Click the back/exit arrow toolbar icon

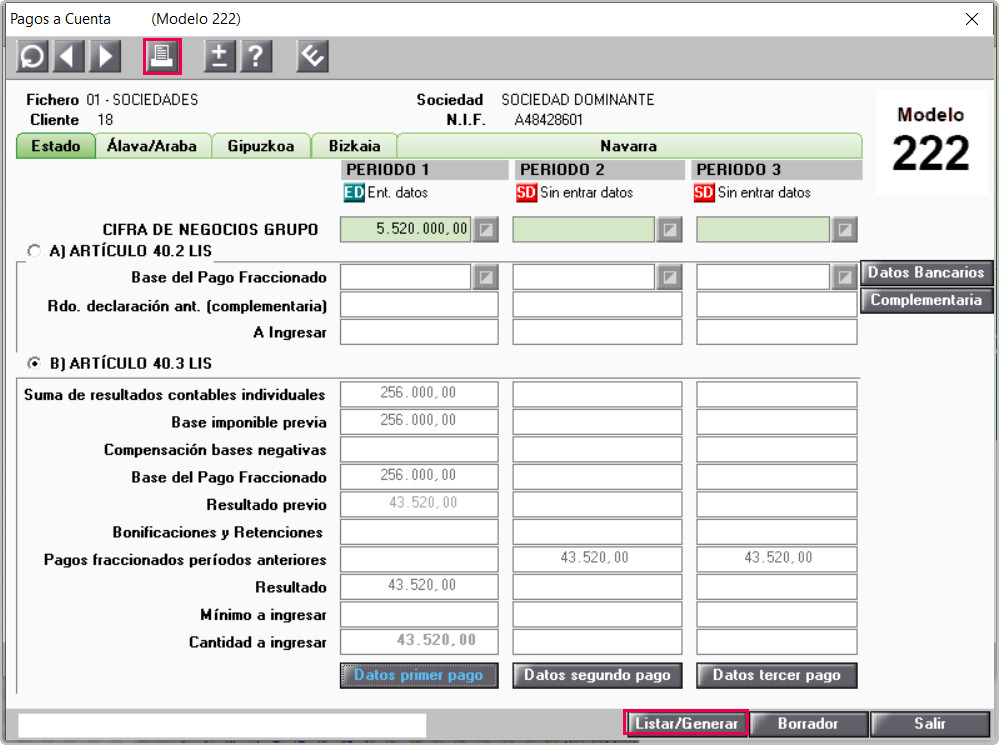(x=312, y=56)
